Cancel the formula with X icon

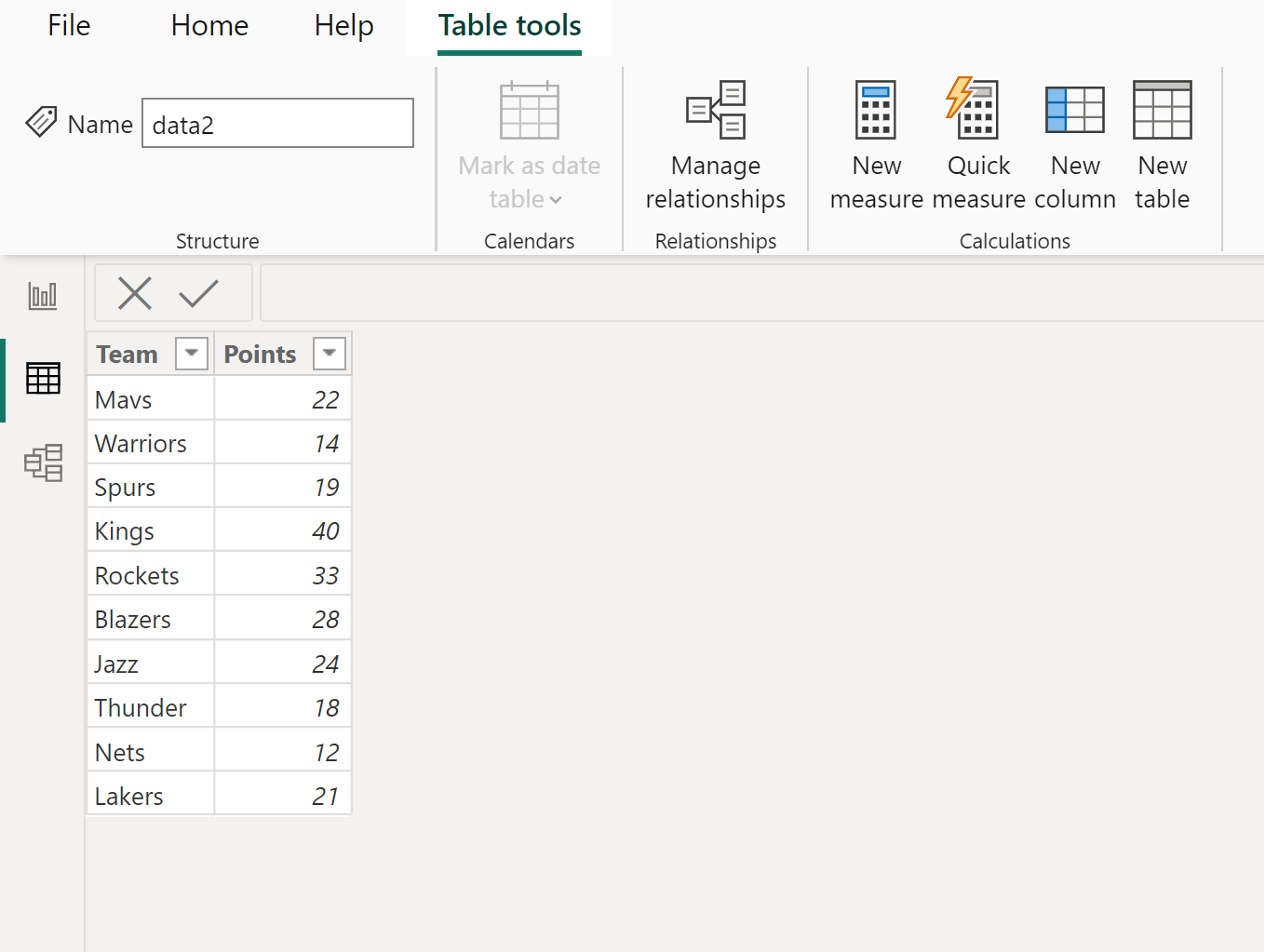[x=135, y=293]
